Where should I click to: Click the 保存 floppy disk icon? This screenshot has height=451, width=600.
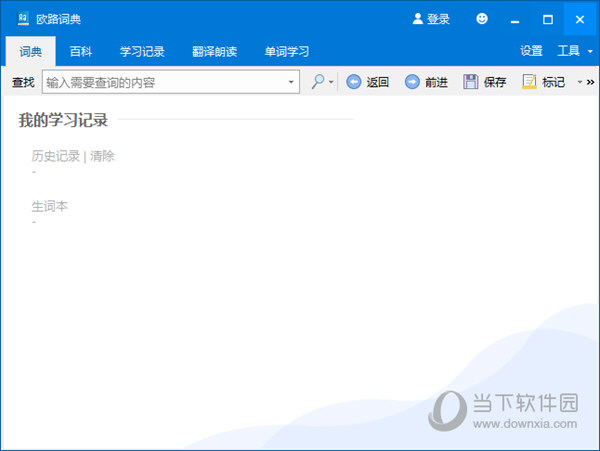(471, 82)
